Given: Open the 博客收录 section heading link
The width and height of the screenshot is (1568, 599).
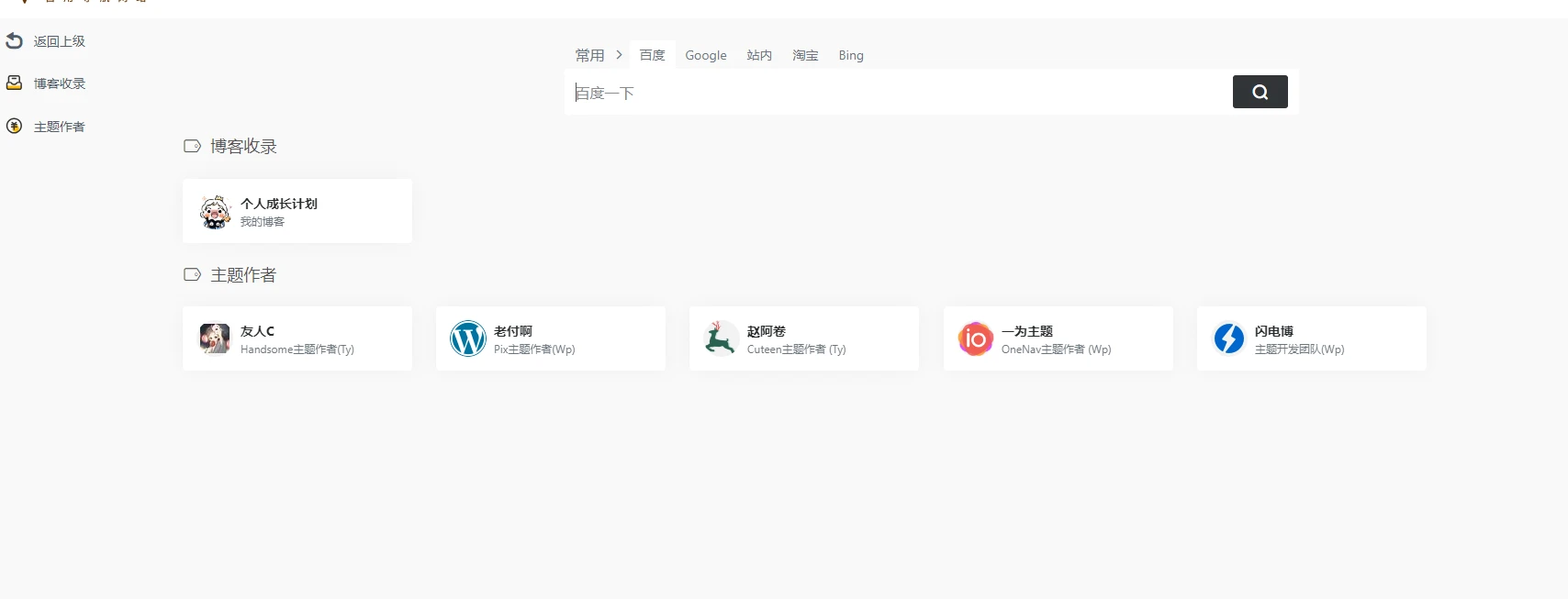Looking at the screenshot, I should point(243,147).
